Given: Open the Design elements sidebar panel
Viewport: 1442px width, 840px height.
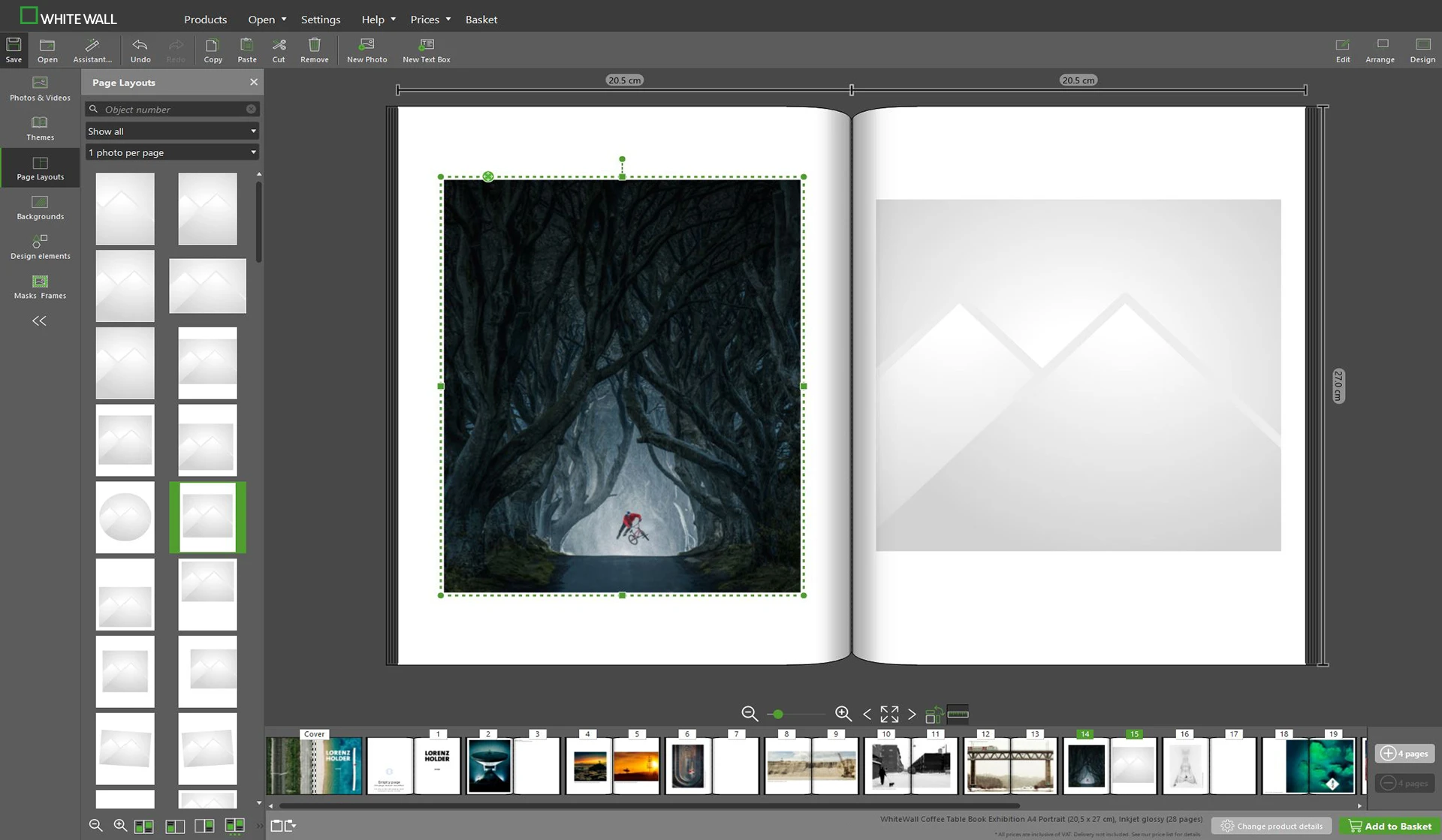Looking at the screenshot, I should coord(40,247).
